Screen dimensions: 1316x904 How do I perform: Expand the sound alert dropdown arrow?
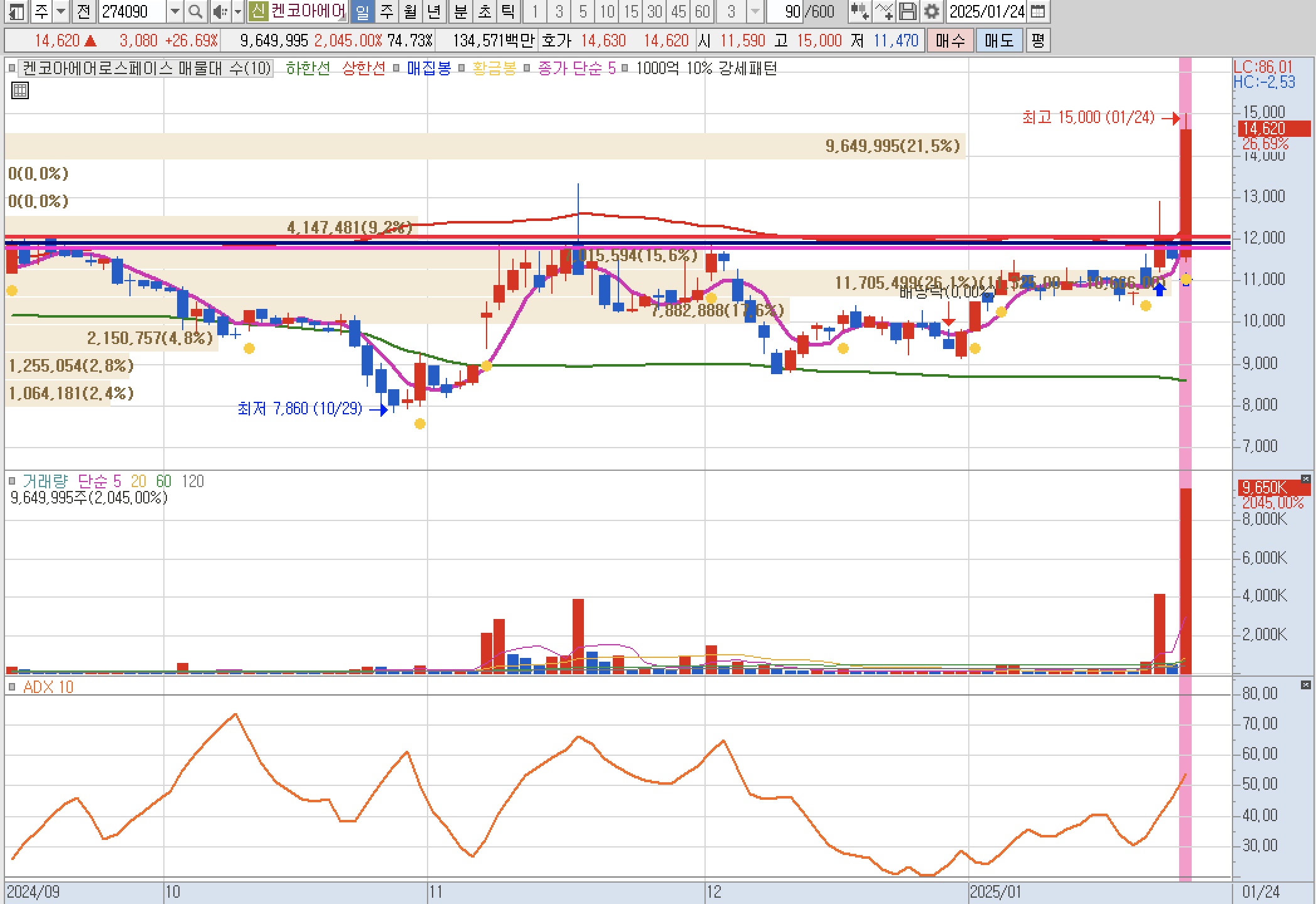(x=237, y=11)
